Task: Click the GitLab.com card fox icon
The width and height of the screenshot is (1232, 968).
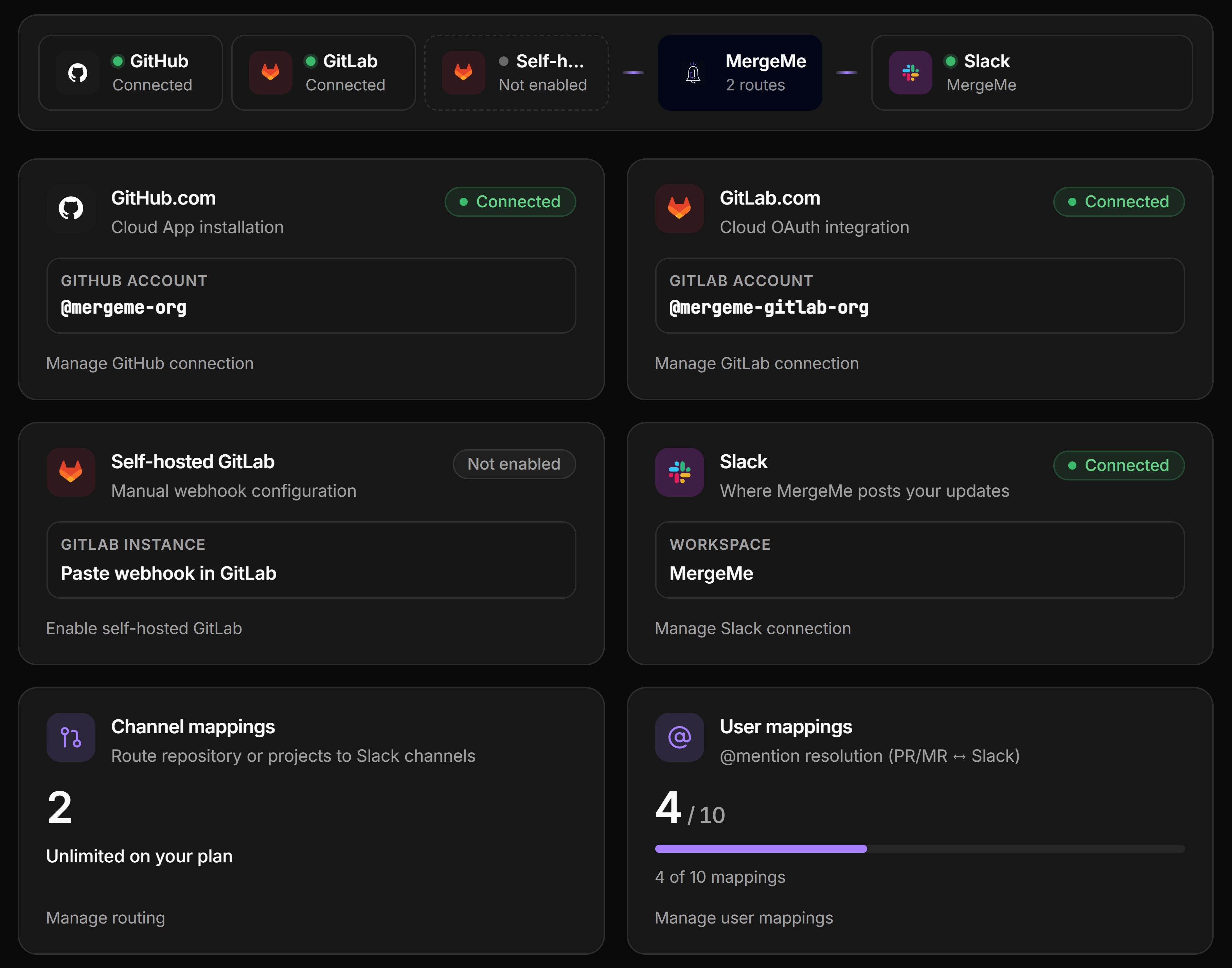Action: point(679,209)
